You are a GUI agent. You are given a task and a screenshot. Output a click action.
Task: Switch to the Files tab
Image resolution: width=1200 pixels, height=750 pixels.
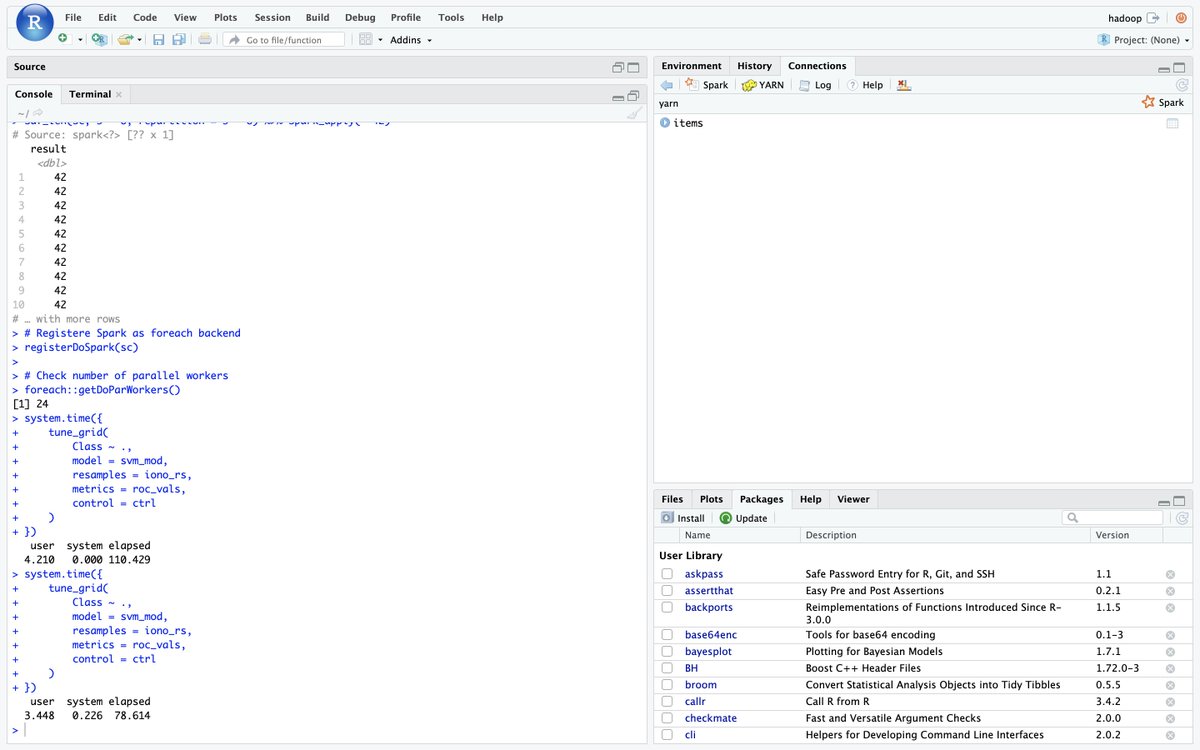(672, 499)
